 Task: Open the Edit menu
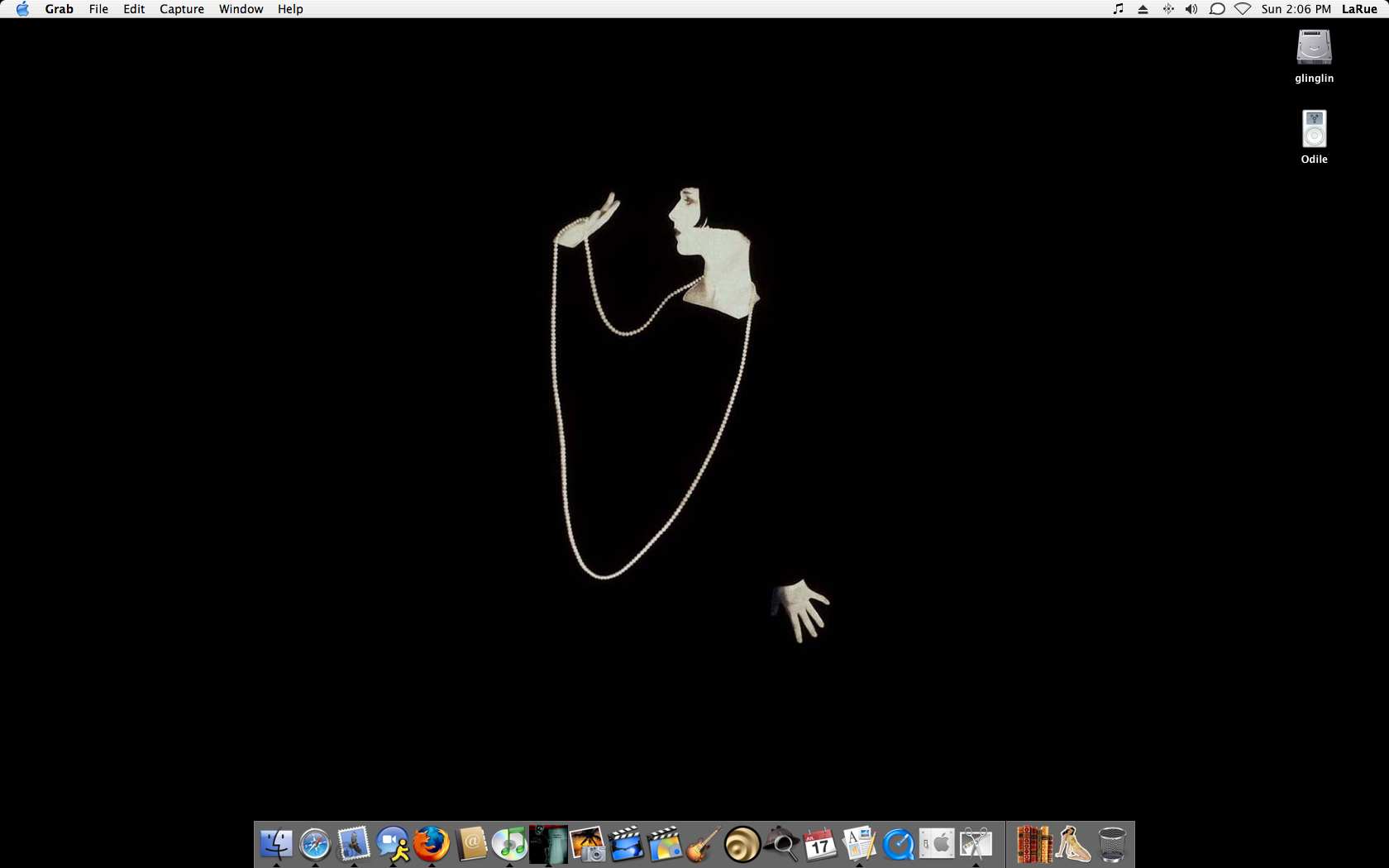134,9
